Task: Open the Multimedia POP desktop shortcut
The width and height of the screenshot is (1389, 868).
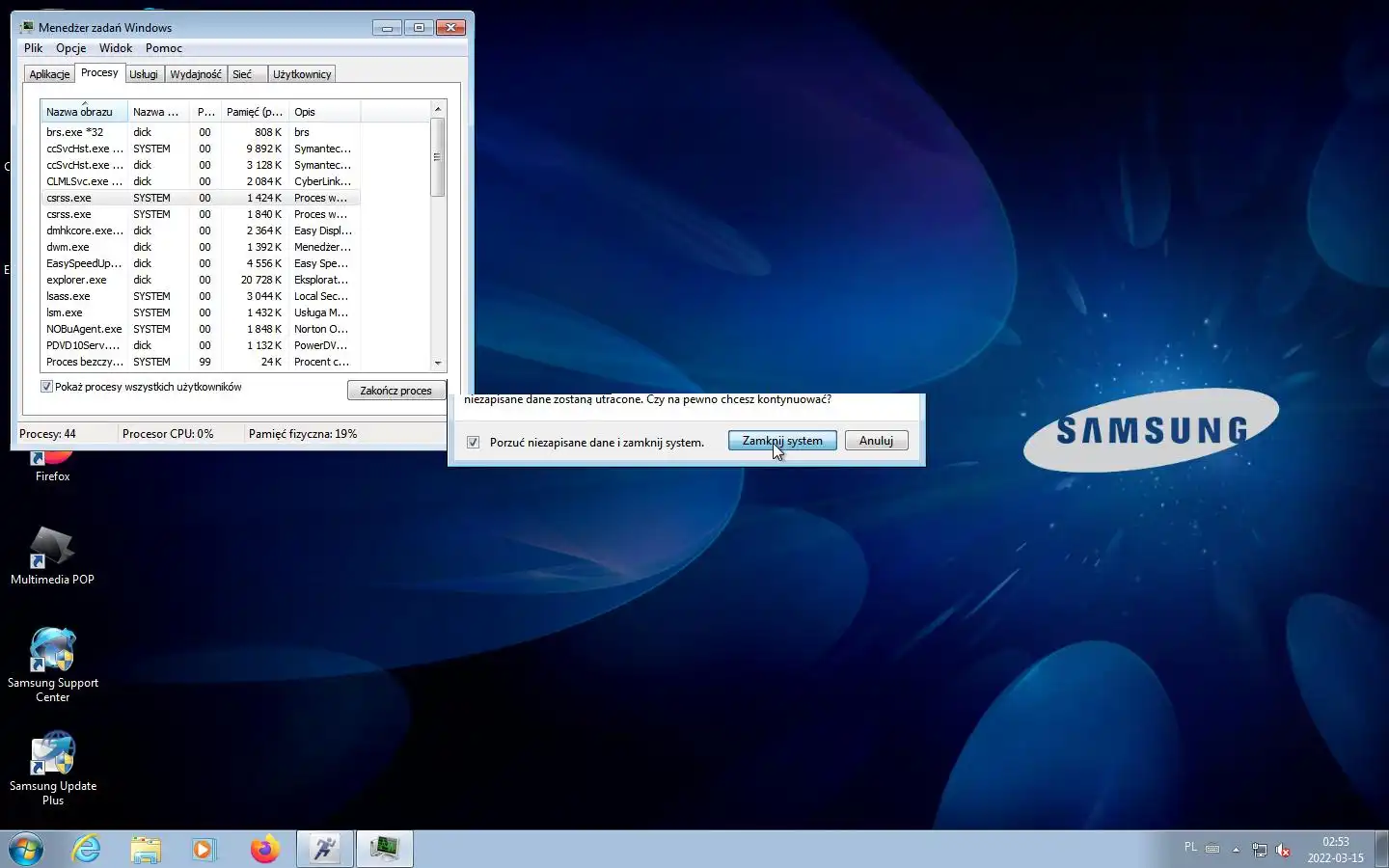Action: (x=52, y=556)
